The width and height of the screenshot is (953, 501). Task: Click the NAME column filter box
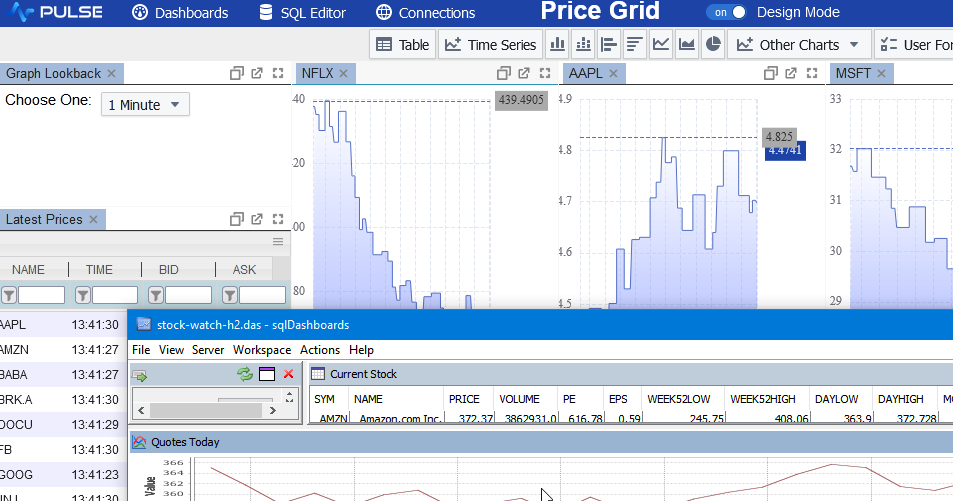[41, 295]
